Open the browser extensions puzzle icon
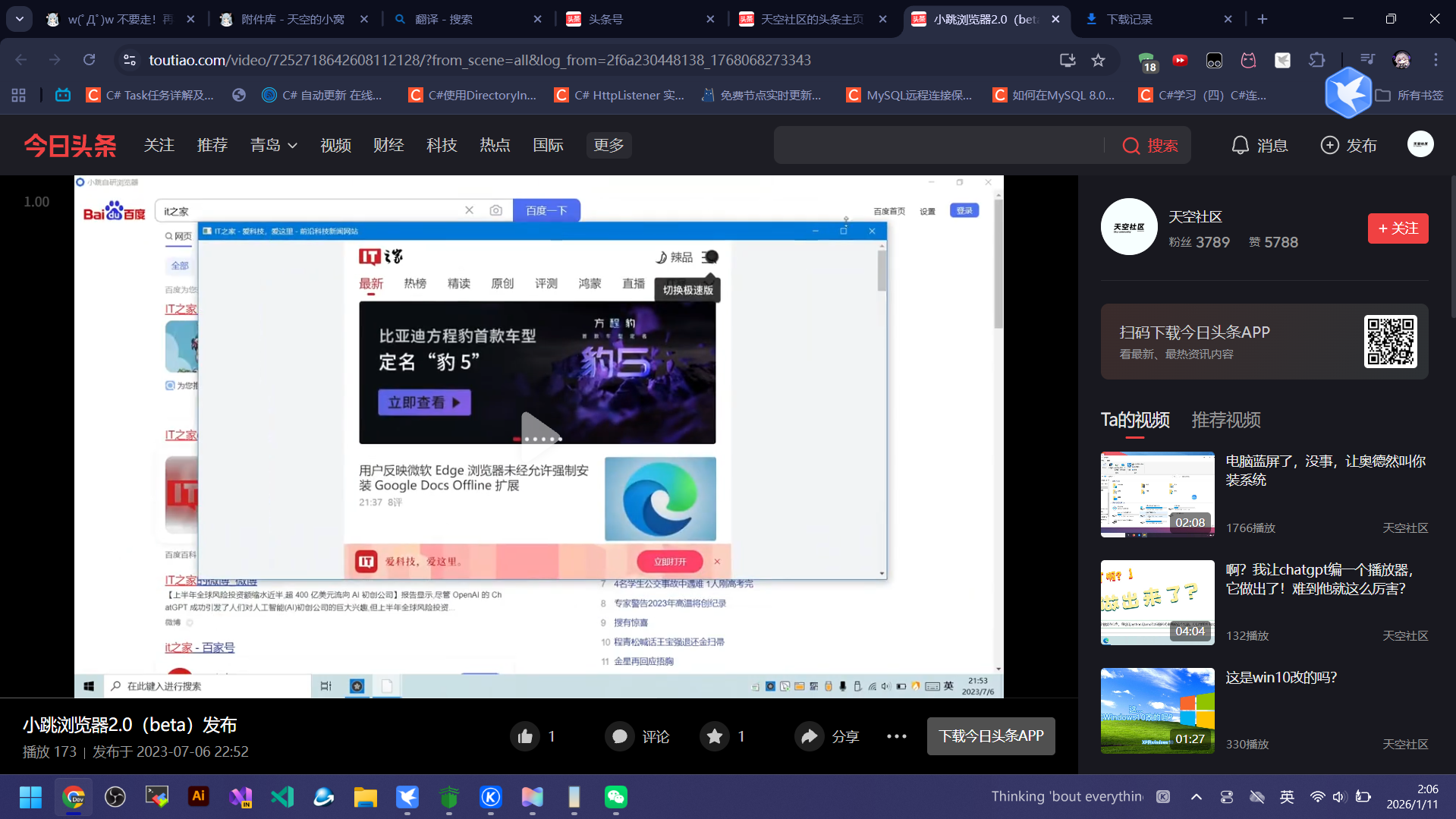Screen dimensions: 1456x819 (x=1317, y=60)
